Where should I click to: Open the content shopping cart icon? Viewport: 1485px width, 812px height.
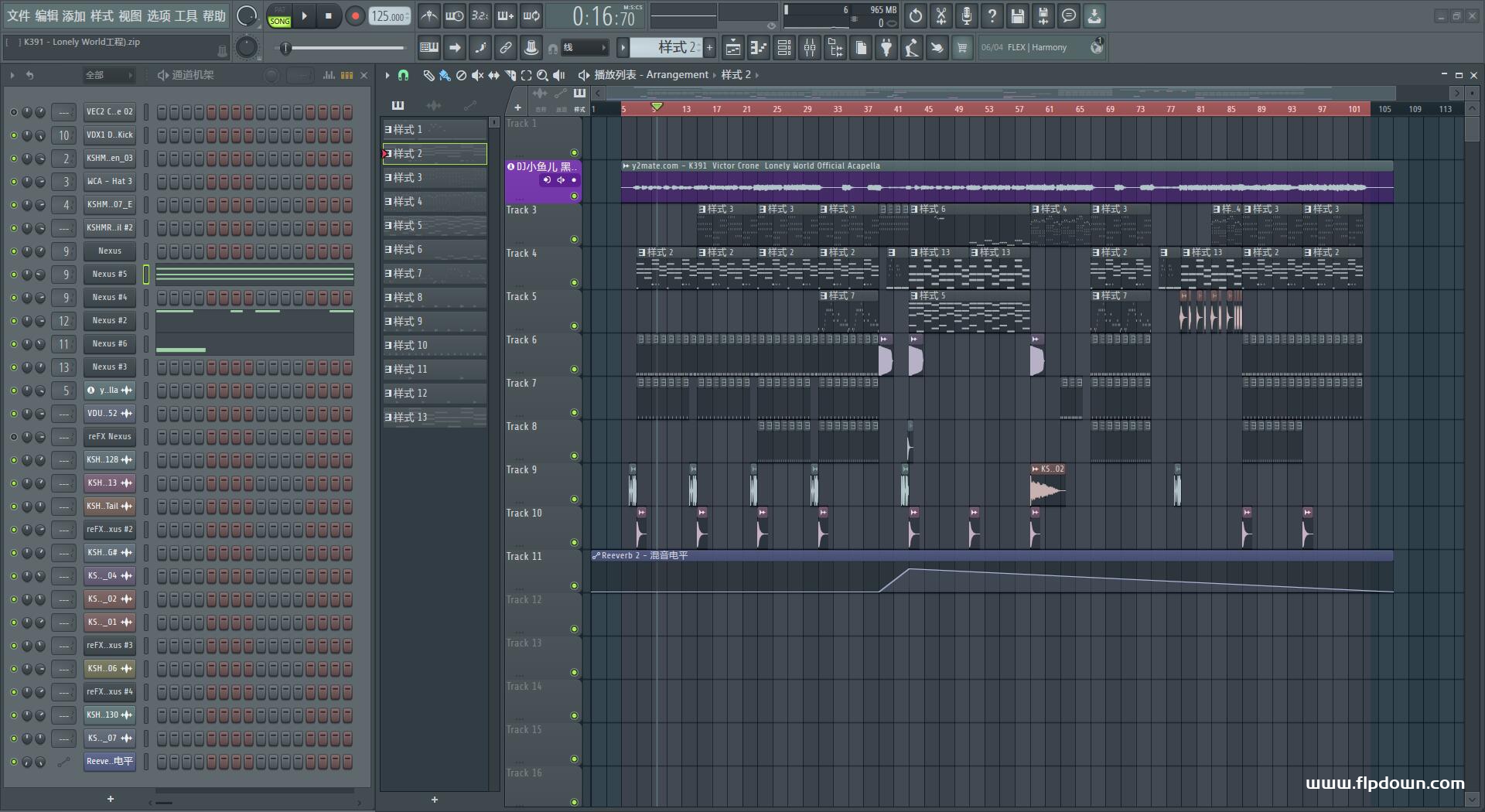tap(962, 47)
